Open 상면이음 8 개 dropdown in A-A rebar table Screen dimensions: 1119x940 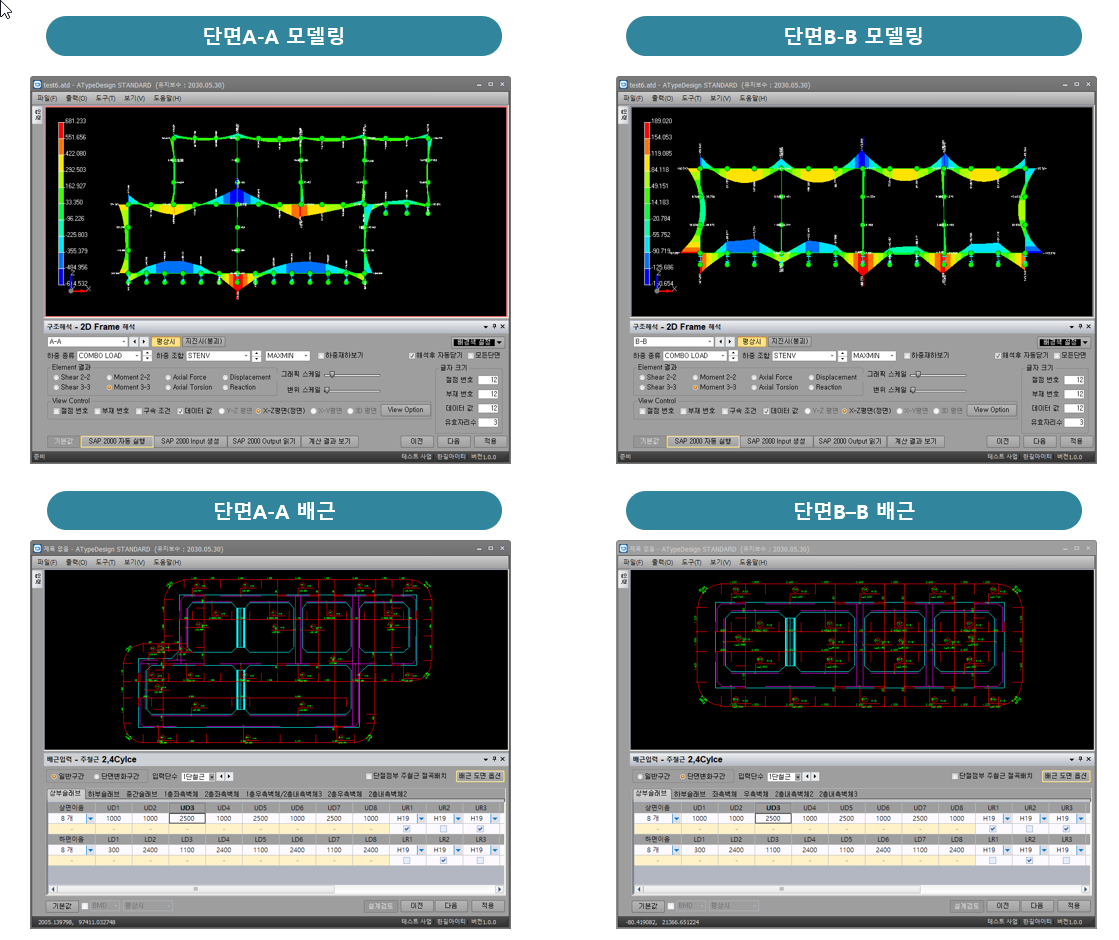(x=90, y=819)
